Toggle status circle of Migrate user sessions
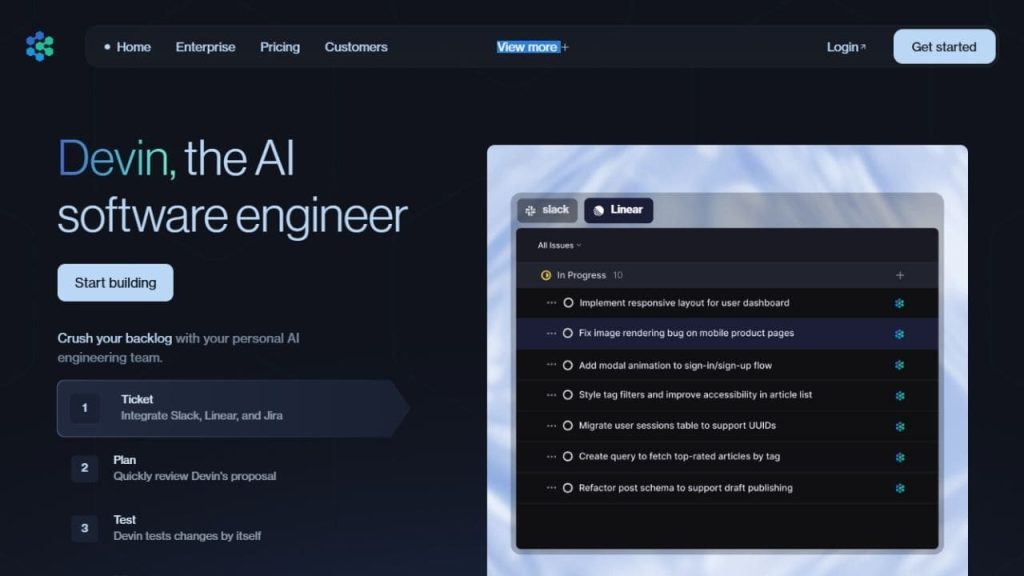Viewport: 1024px width, 576px height. (x=568, y=426)
